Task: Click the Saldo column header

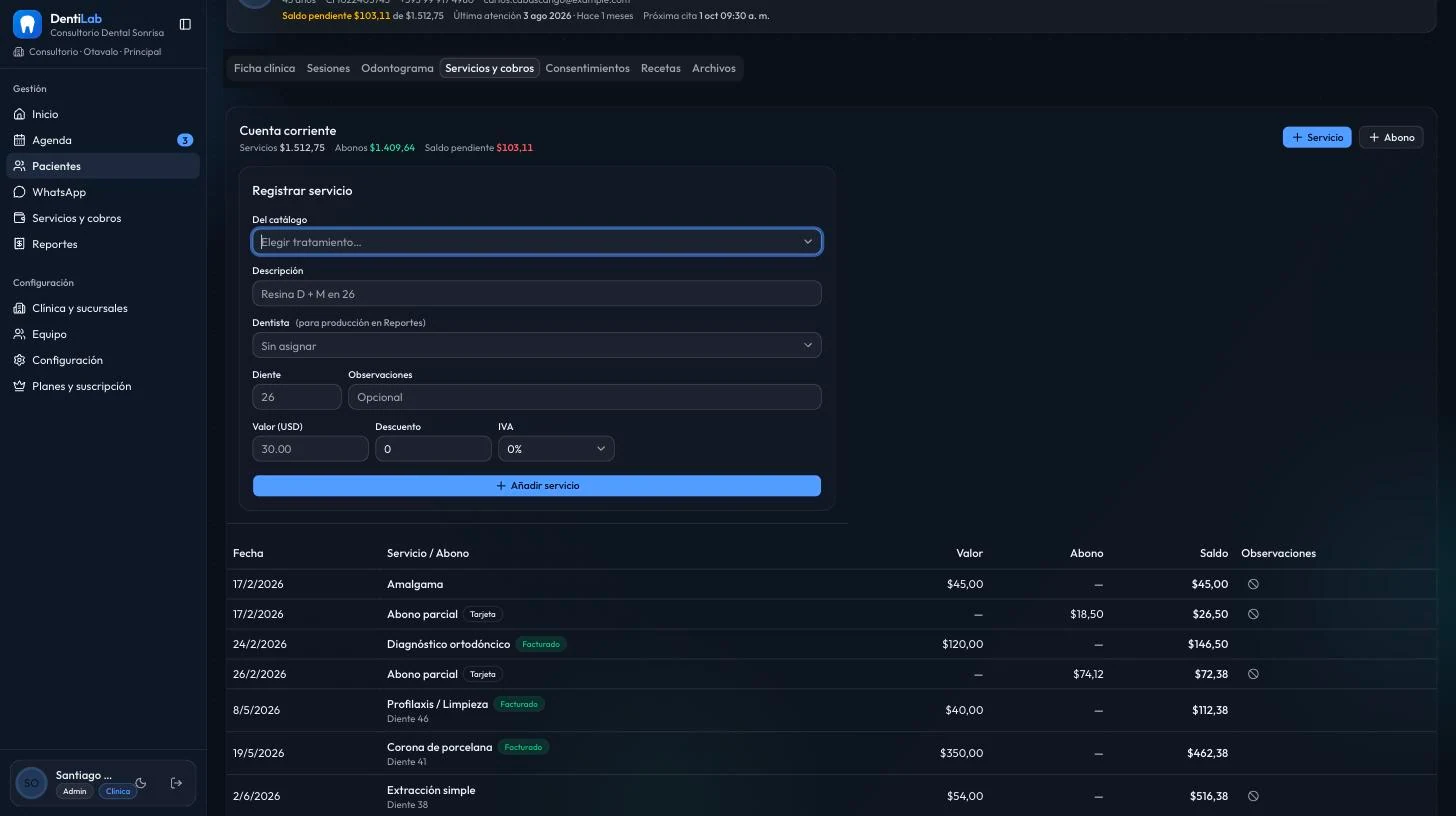Action: point(1214,553)
